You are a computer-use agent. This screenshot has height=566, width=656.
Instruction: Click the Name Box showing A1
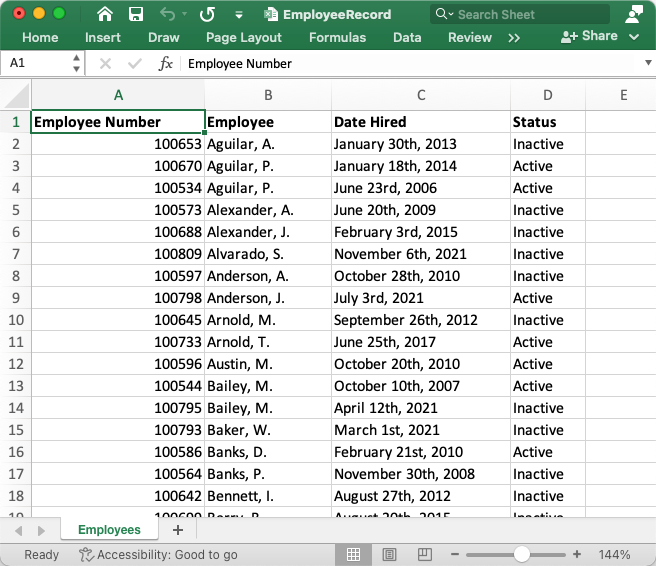coord(35,63)
